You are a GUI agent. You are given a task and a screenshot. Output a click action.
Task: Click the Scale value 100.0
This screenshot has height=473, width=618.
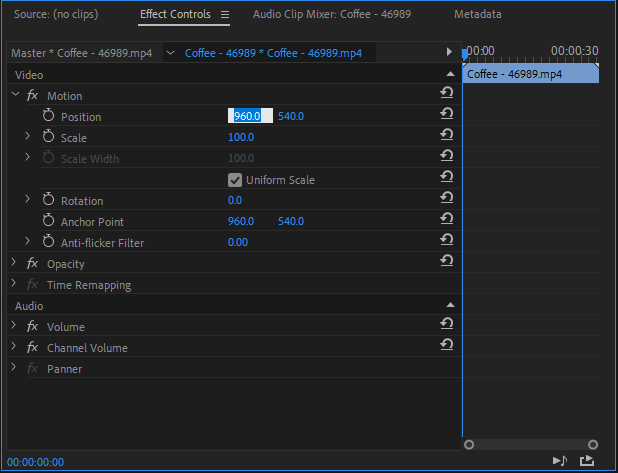(241, 137)
